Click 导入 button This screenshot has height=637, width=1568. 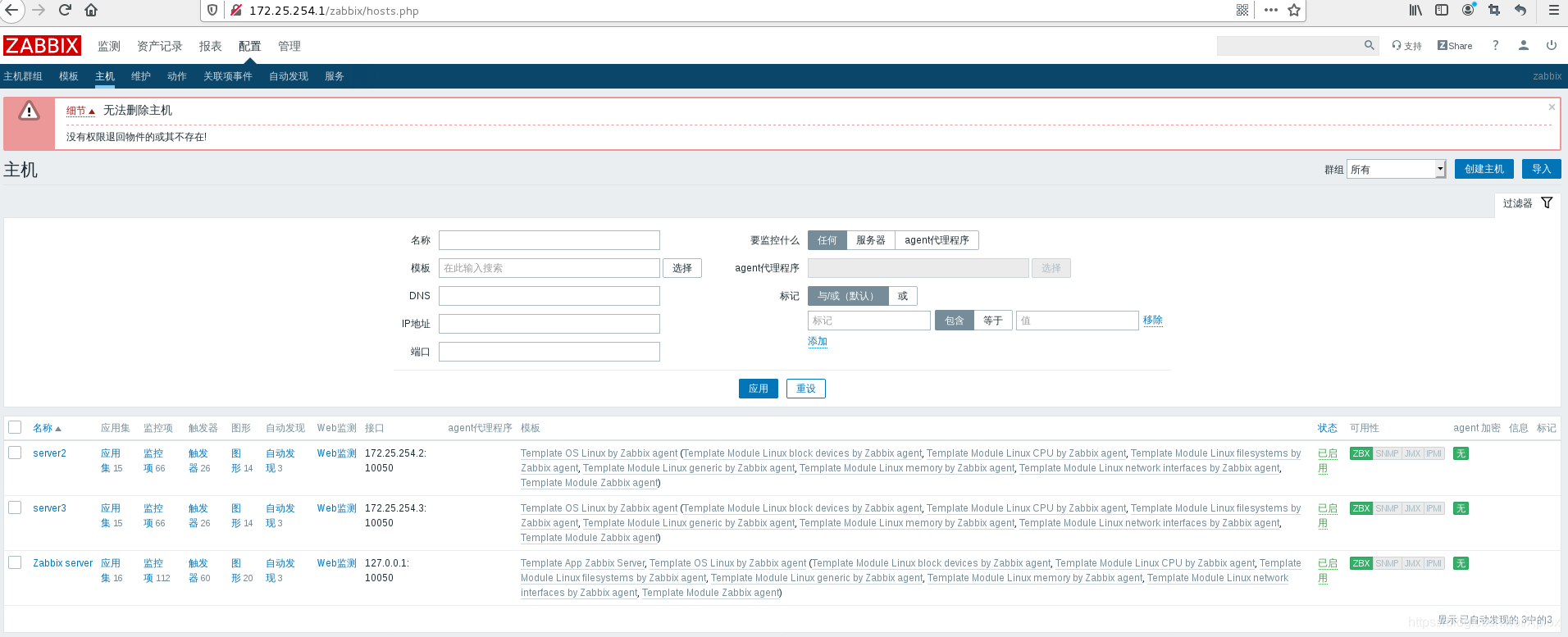pyautogui.click(x=1541, y=169)
